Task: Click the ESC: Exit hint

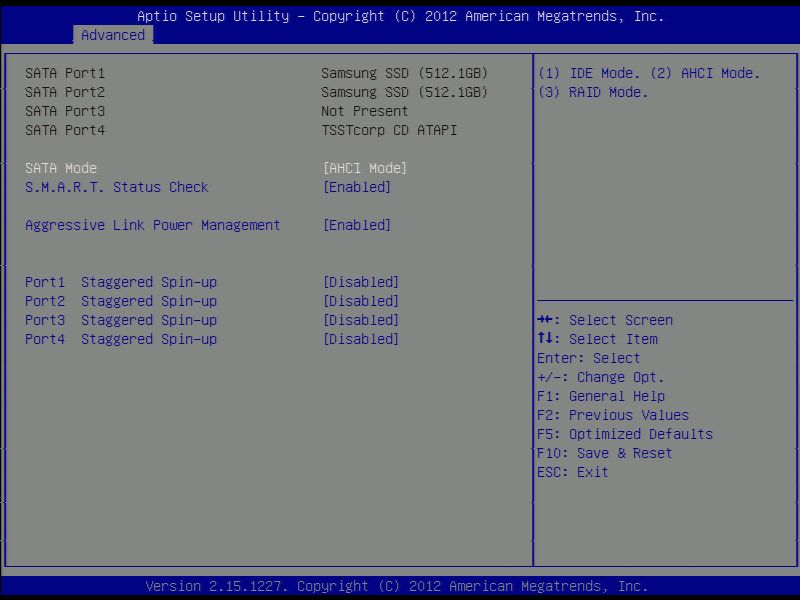Action: 572,472
